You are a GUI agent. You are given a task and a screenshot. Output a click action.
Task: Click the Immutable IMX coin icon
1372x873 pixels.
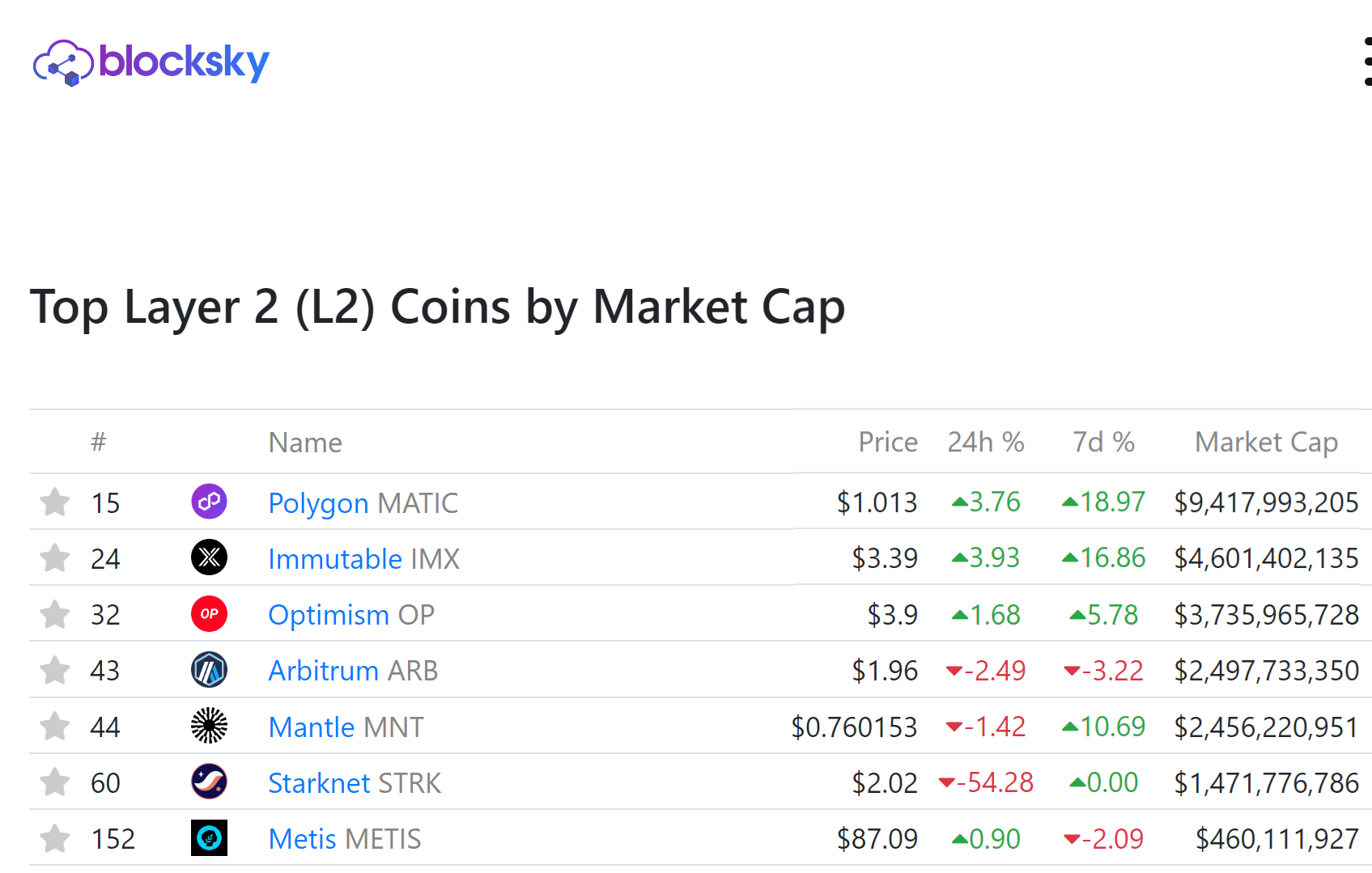click(209, 557)
